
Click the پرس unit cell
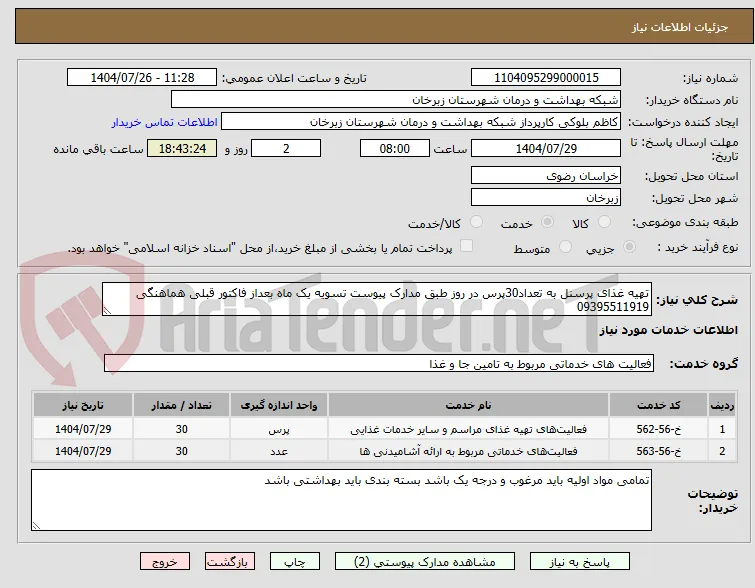point(279,429)
